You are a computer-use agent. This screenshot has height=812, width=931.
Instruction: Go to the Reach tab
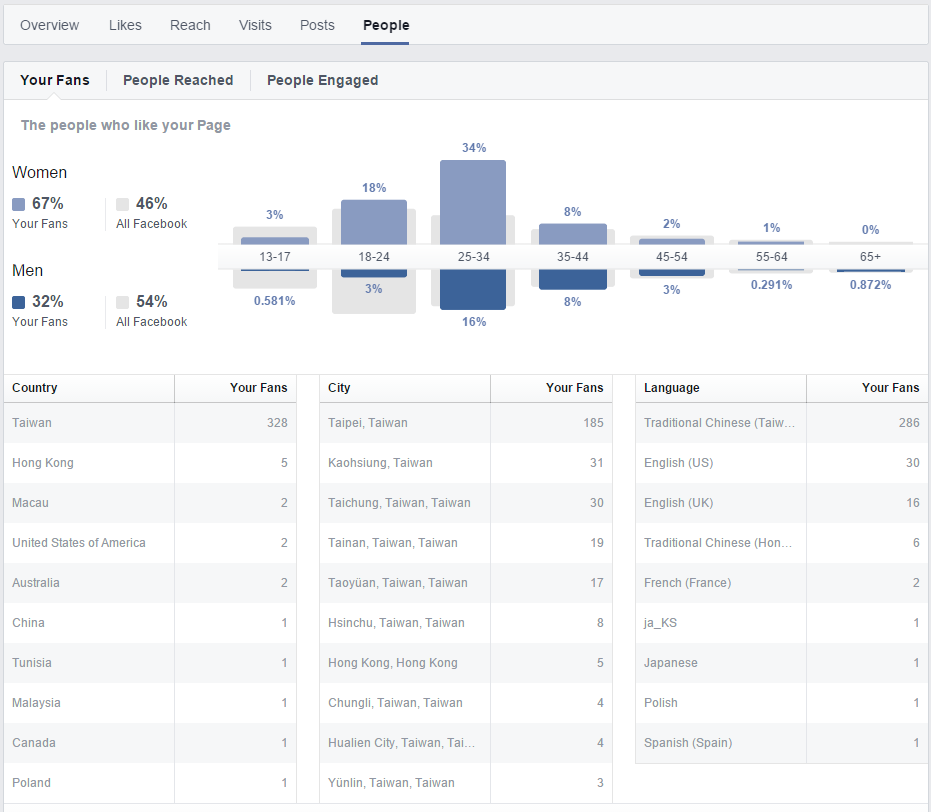[190, 25]
